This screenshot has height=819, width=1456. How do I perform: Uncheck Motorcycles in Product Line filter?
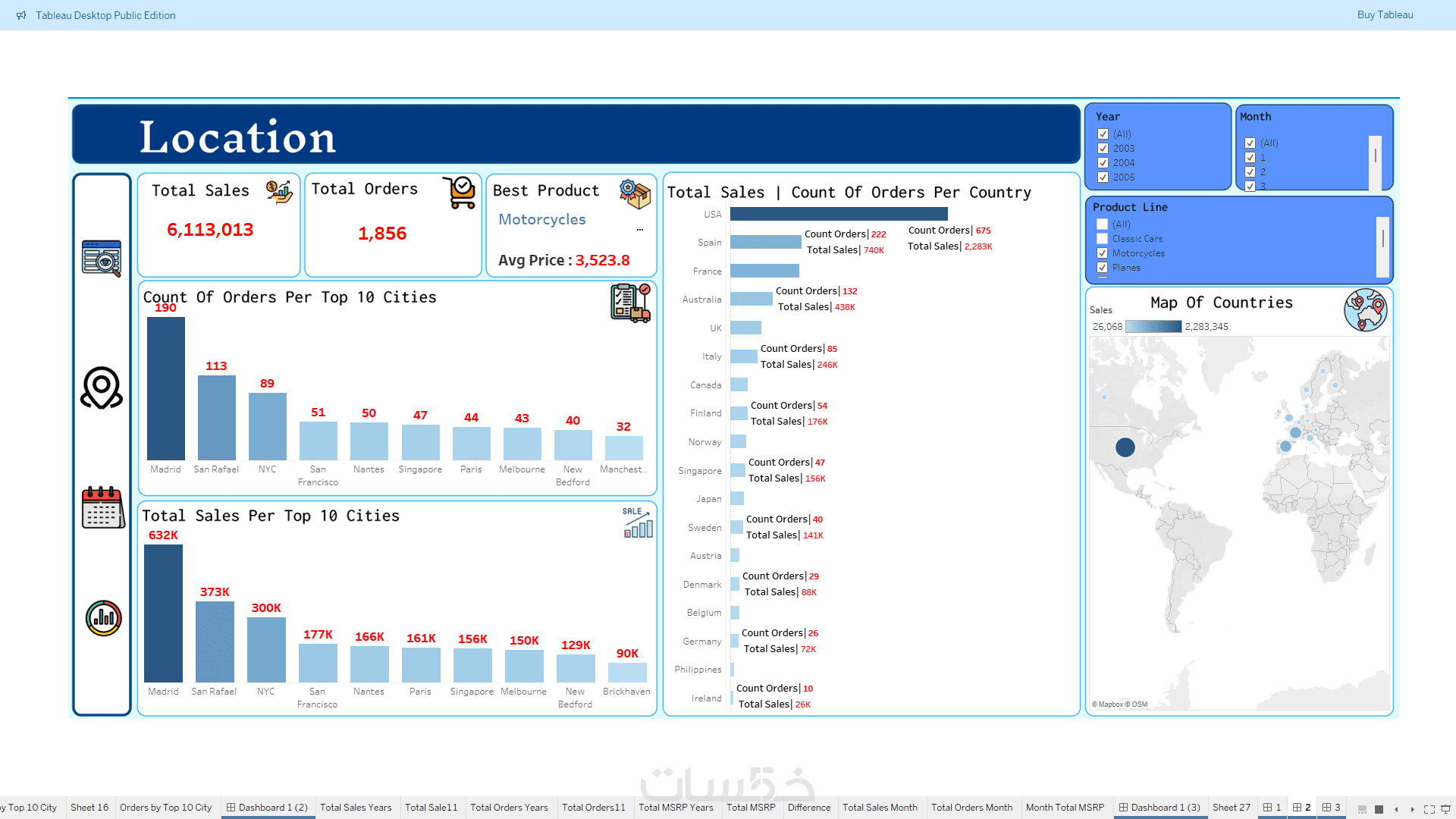(1103, 253)
